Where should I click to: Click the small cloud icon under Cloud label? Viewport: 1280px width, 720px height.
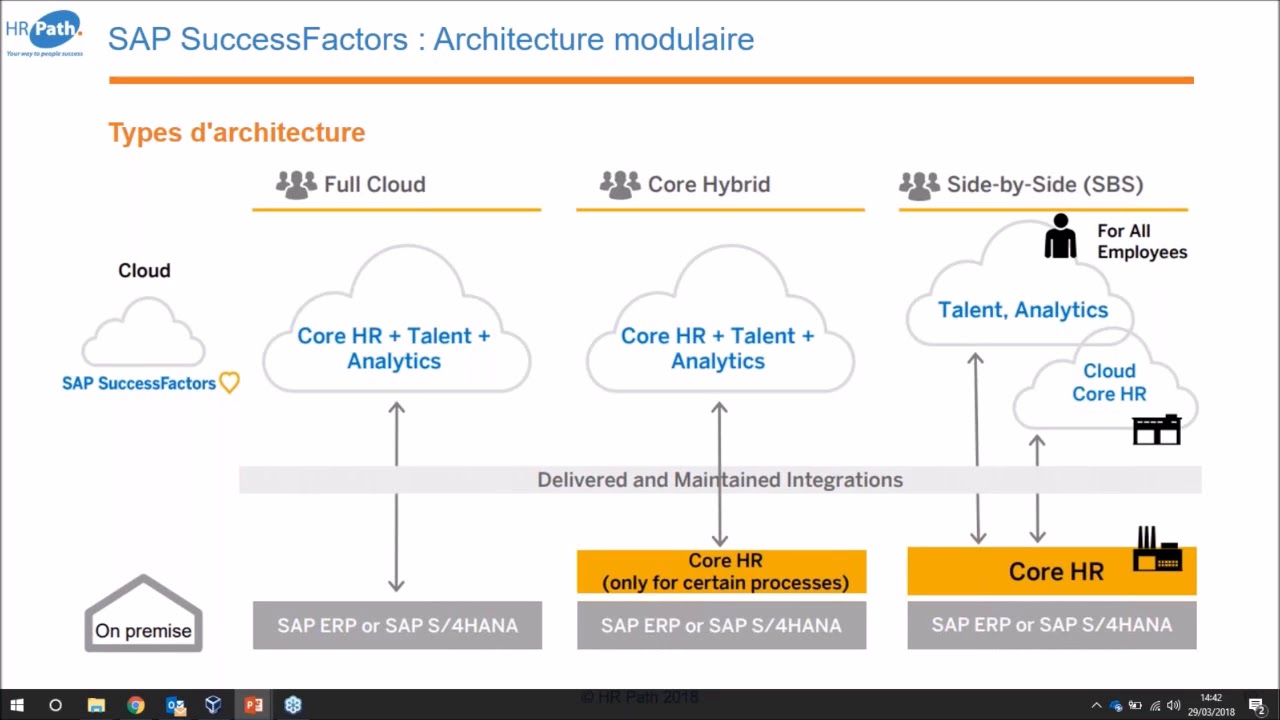(143, 332)
